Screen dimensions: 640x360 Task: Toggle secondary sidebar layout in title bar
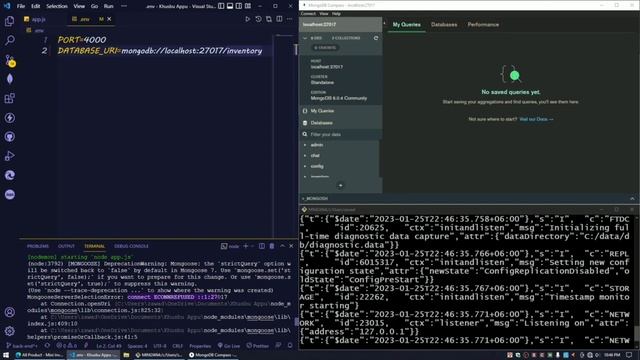[x=239, y=6]
